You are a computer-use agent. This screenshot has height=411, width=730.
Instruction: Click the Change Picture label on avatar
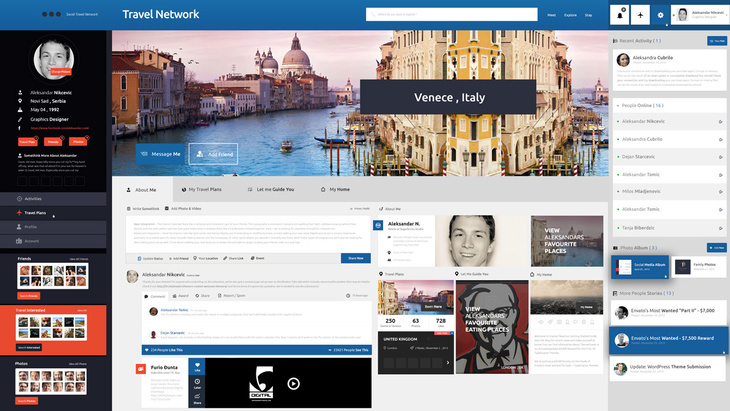pyautogui.click(x=61, y=72)
